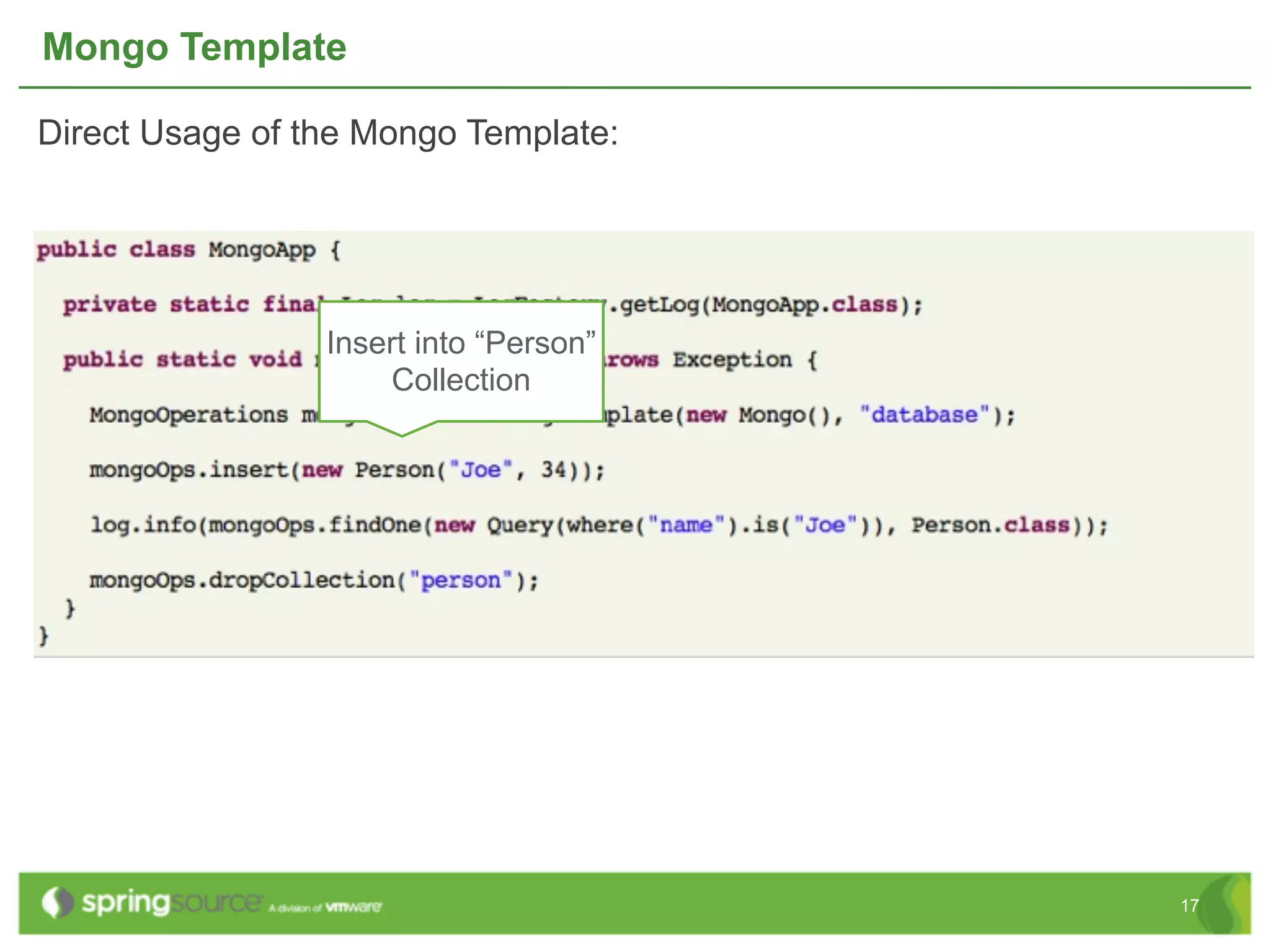Click the "name" string in where clause
This screenshot has width=1270, height=952.
(686, 525)
